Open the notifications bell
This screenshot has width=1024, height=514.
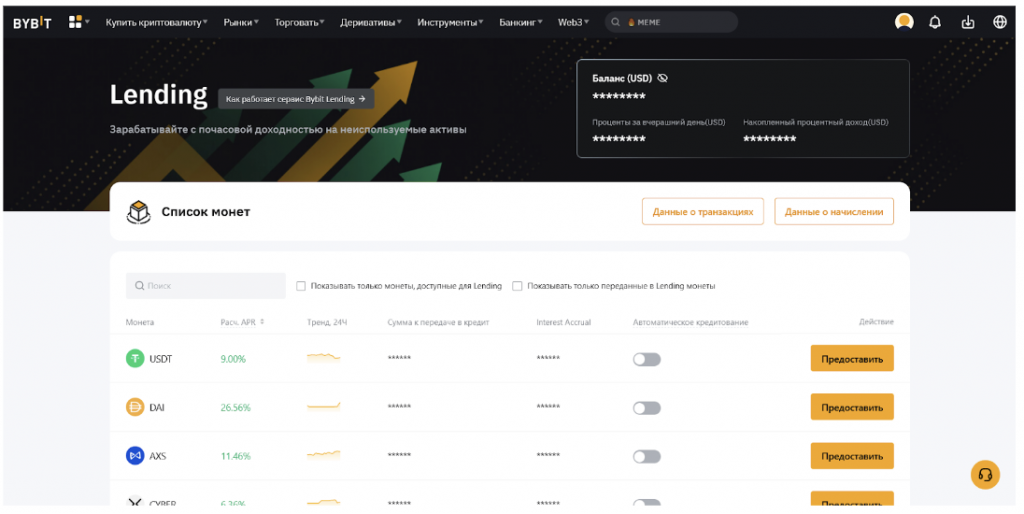coord(935,22)
